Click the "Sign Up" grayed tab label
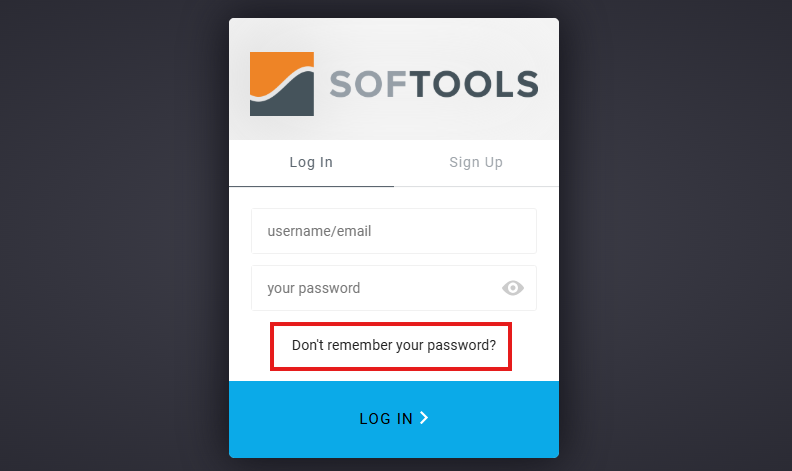The height and width of the screenshot is (471, 792). 476,162
